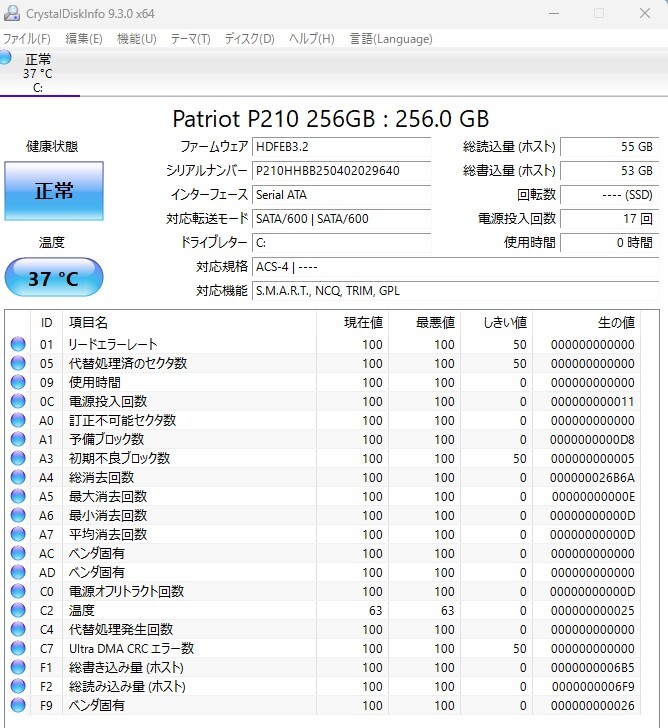Image resolution: width=668 pixels, height=728 pixels.
Task: Click the status orb for row 01 リードエラーレート
Action: (x=18, y=344)
